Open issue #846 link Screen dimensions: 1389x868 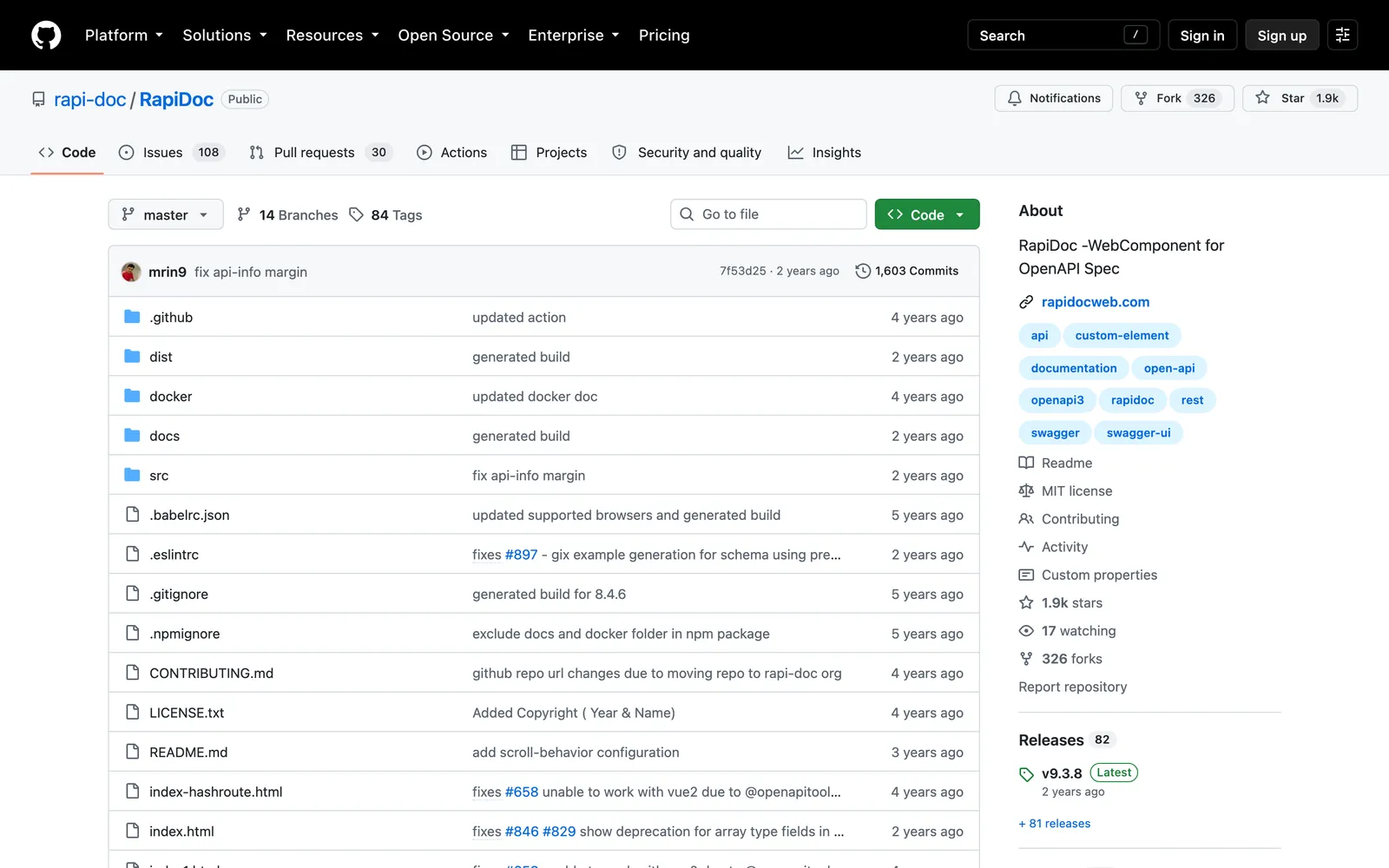522,832
